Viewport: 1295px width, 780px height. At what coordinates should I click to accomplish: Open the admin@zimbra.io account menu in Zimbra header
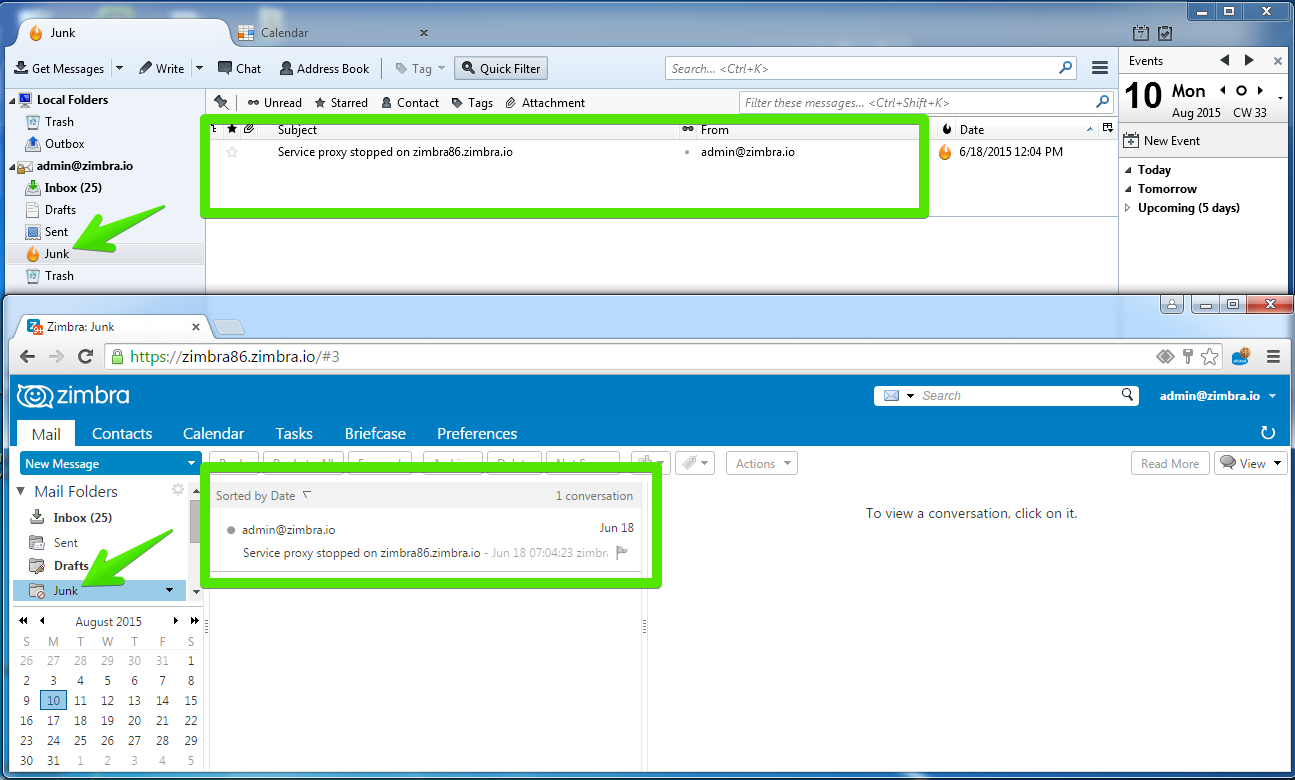[1218, 395]
